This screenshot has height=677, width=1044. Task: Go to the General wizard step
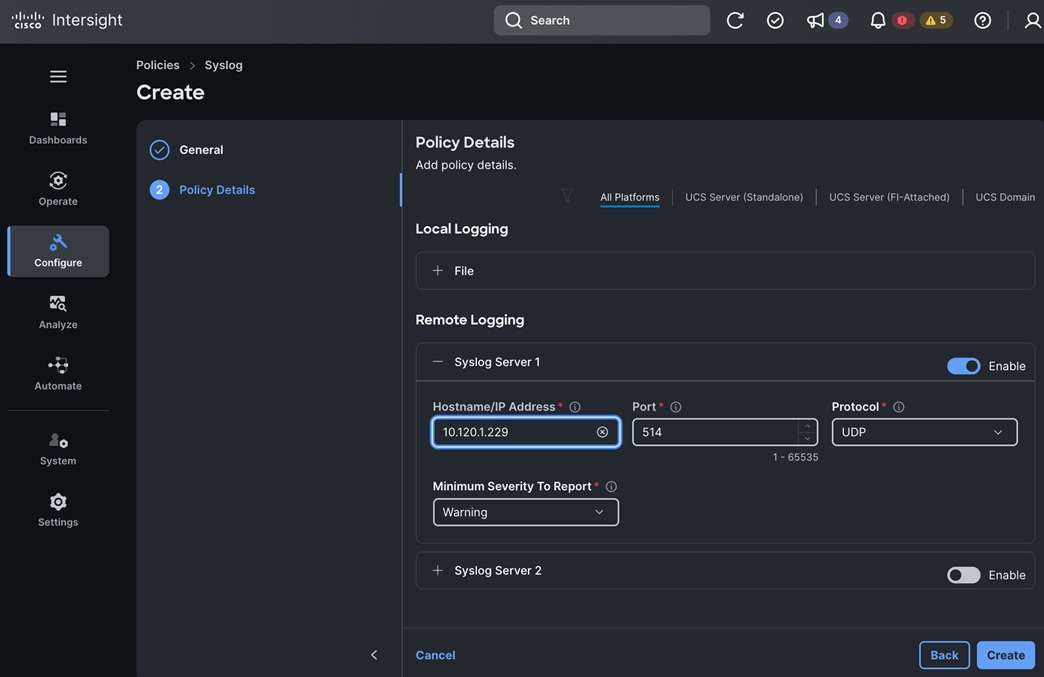[187, 150]
